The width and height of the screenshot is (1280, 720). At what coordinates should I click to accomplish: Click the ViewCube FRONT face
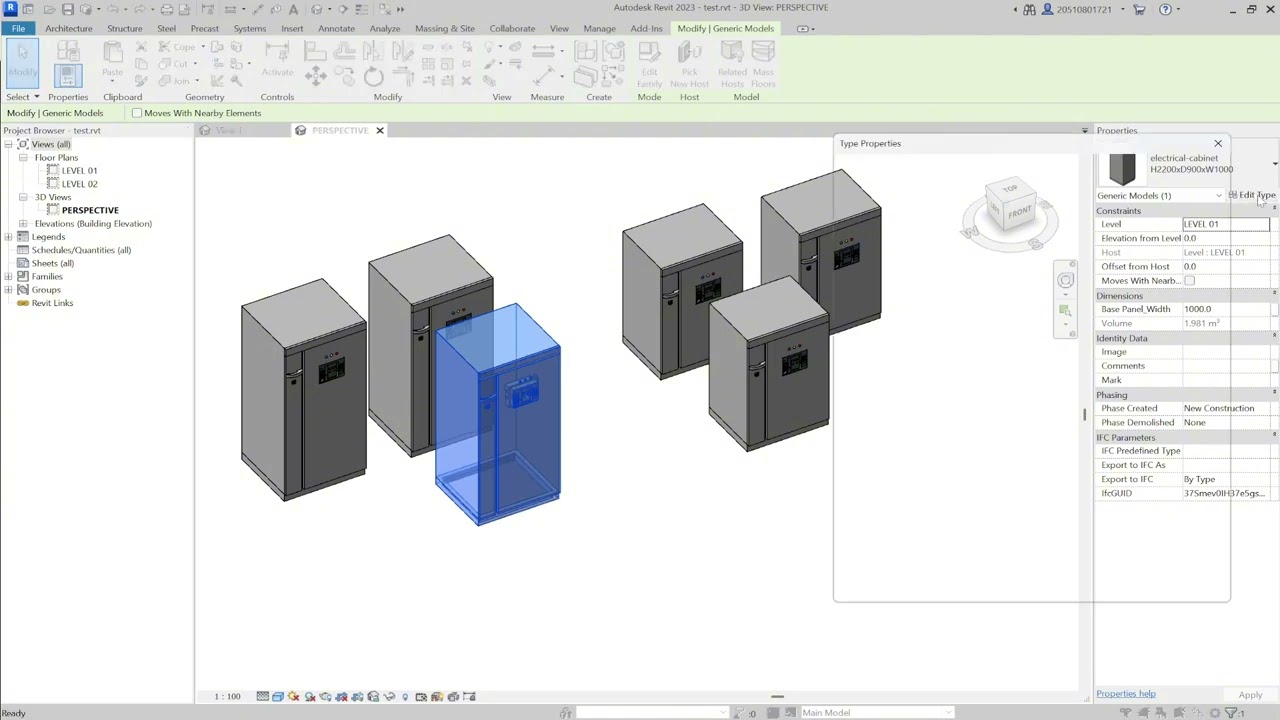(x=1019, y=212)
